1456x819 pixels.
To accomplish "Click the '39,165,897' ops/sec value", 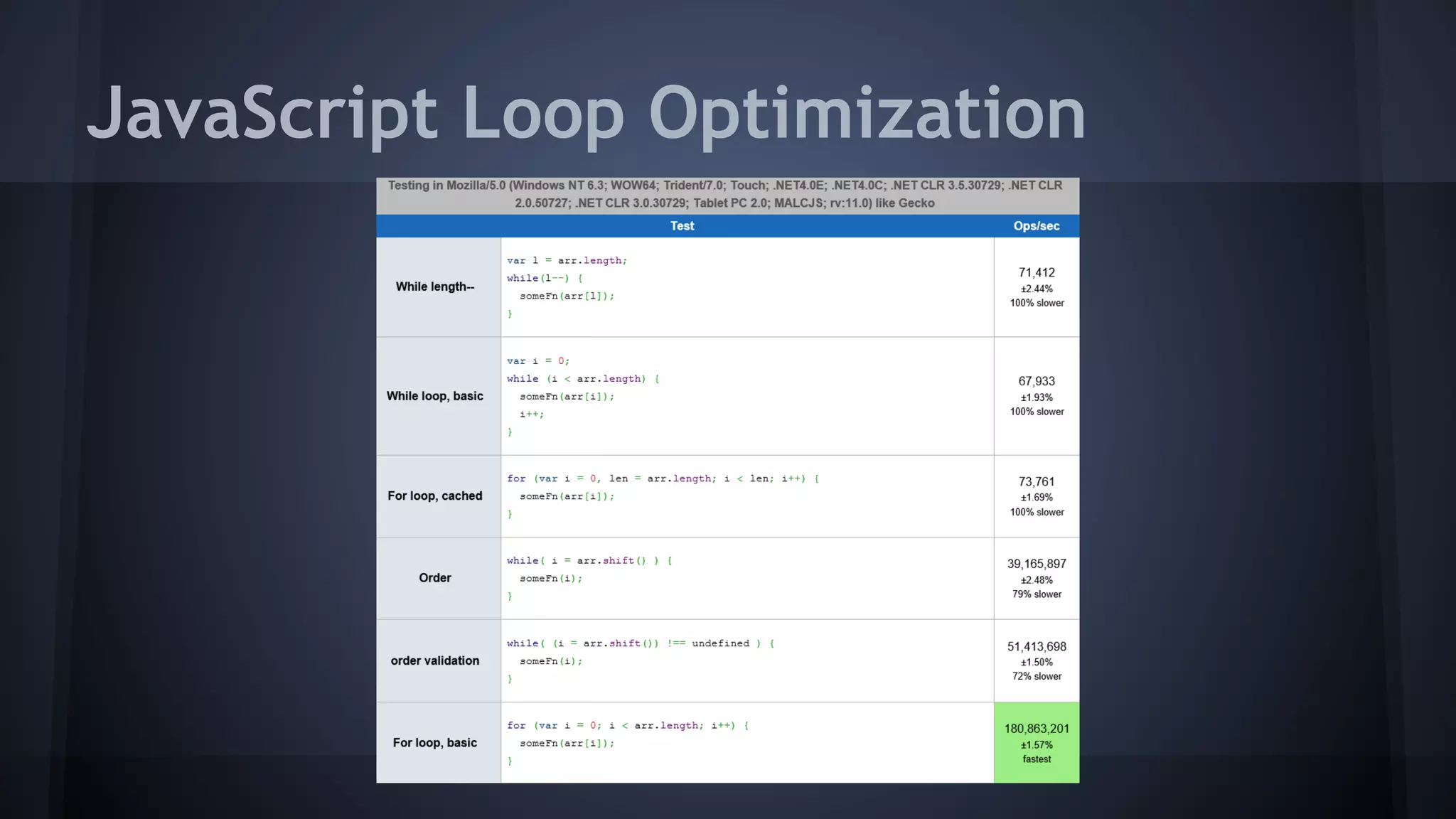I will pyautogui.click(x=1037, y=564).
